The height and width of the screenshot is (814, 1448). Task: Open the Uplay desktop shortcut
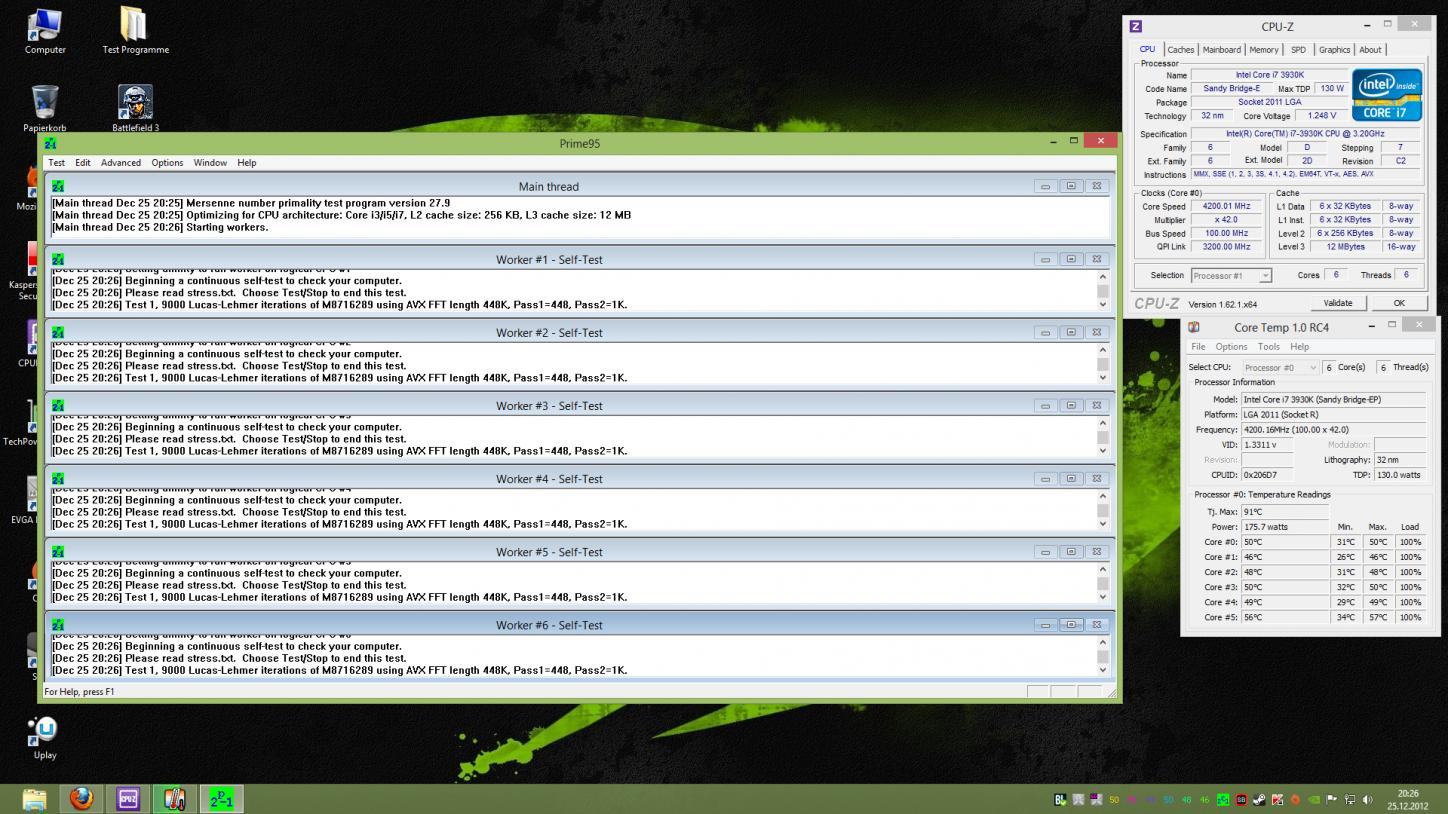[x=45, y=731]
